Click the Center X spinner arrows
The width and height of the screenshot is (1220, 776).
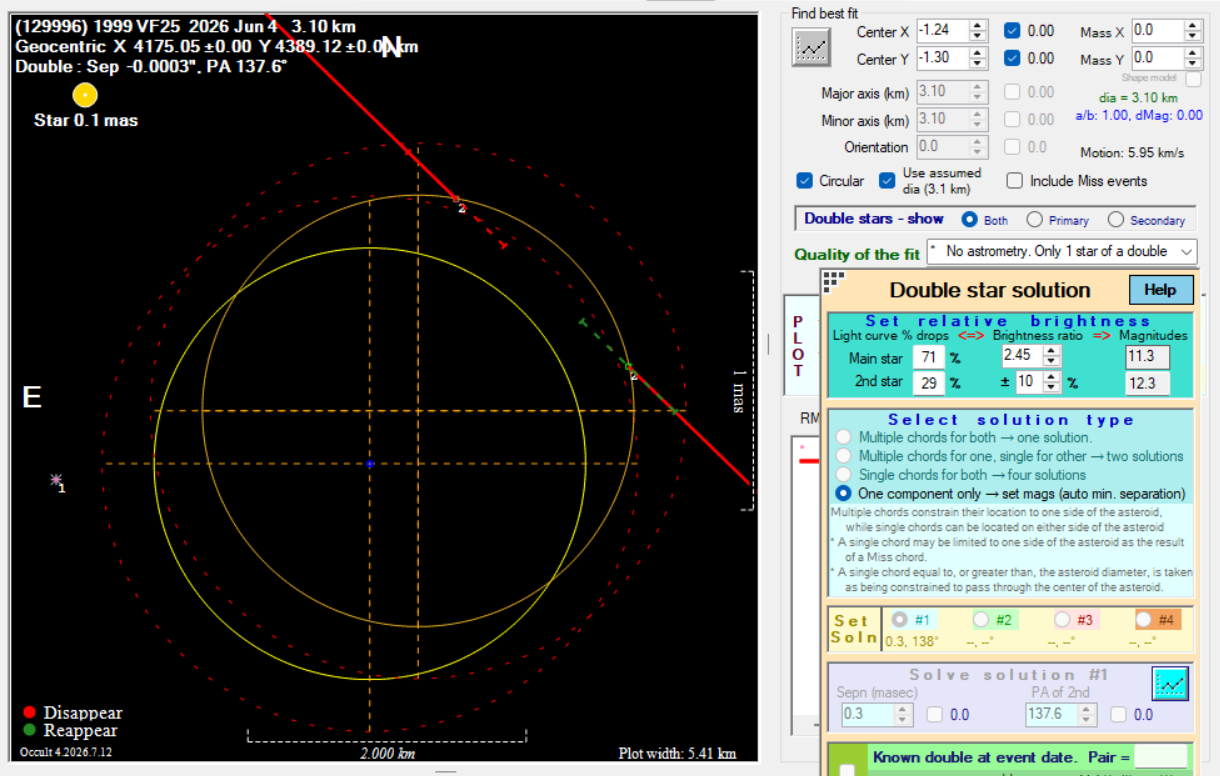[977, 31]
